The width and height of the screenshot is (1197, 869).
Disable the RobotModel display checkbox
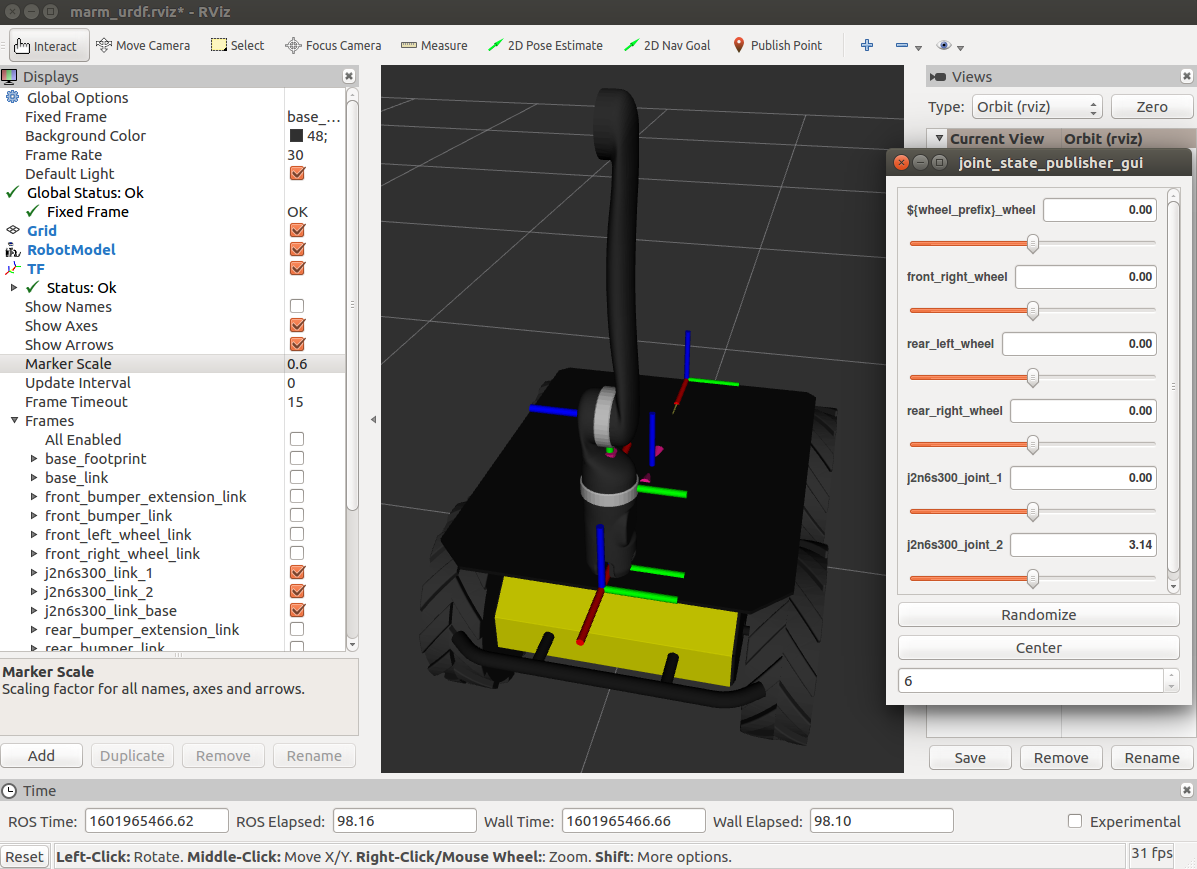(x=298, y=249)
